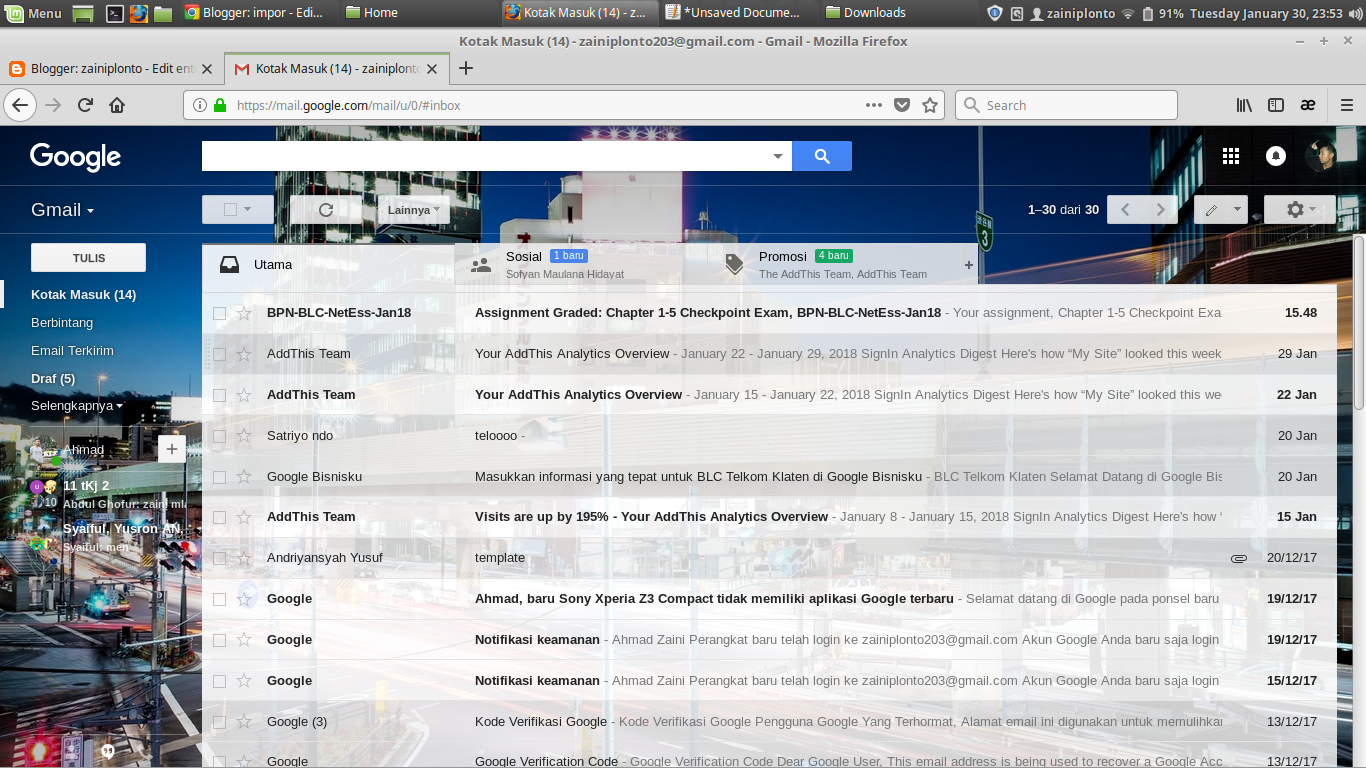Select Andriyansyah Yusuf email checkbox
1366x768 pixels.
click(x=219, y=558)
